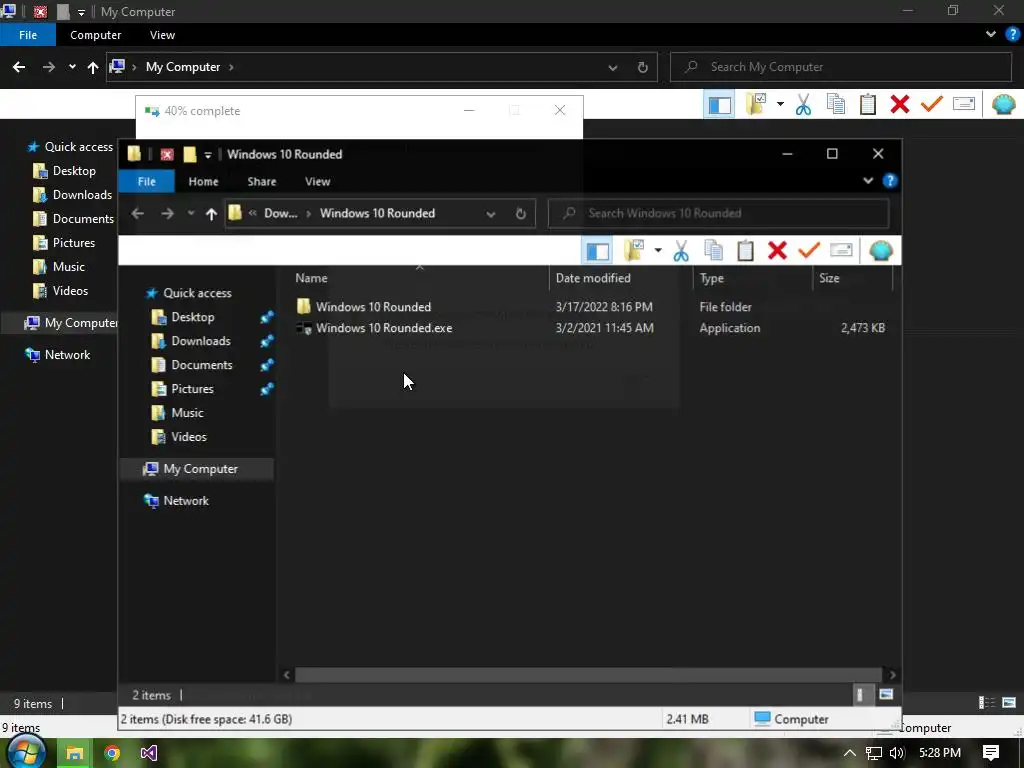Open View tab in Windows 10 Rounded window
This screenshot has width=1024, height=768.
coord(317,182)
